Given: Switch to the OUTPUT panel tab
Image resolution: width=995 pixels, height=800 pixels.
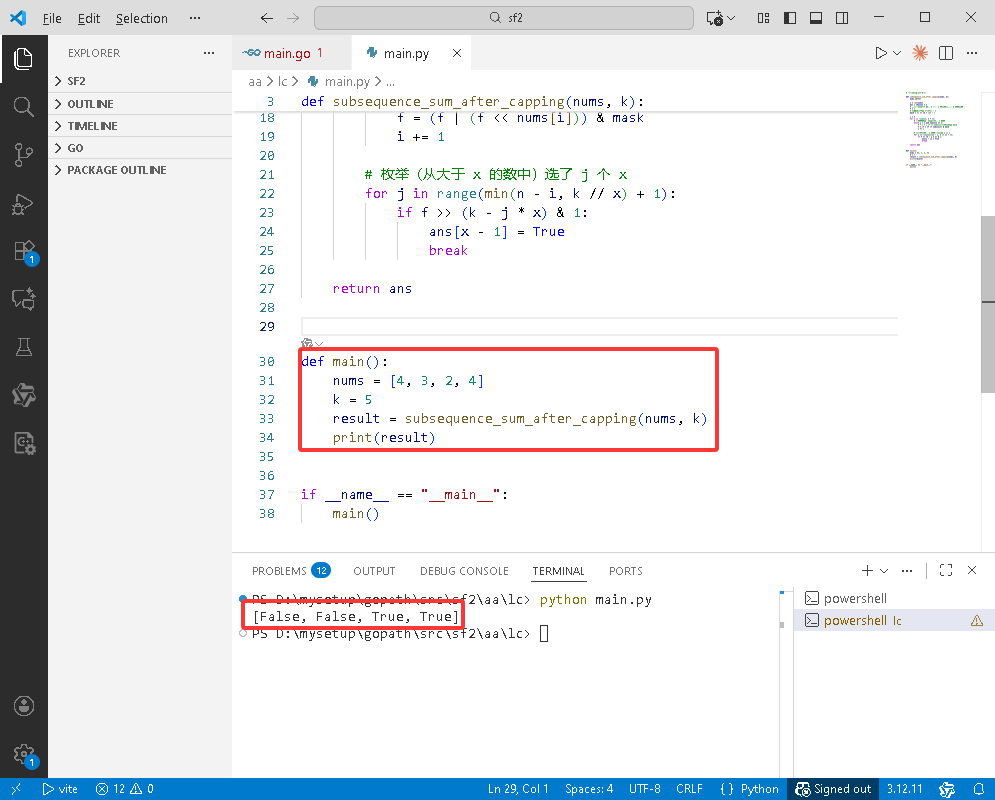Looking at the screenshot, I should 374,570.
